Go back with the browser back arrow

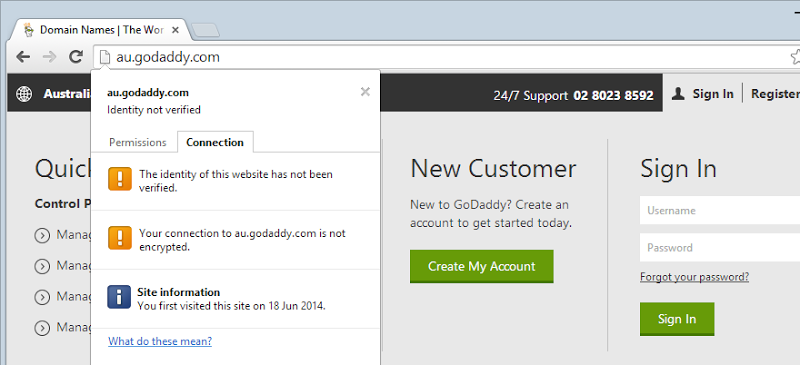[x=23, y=57]
